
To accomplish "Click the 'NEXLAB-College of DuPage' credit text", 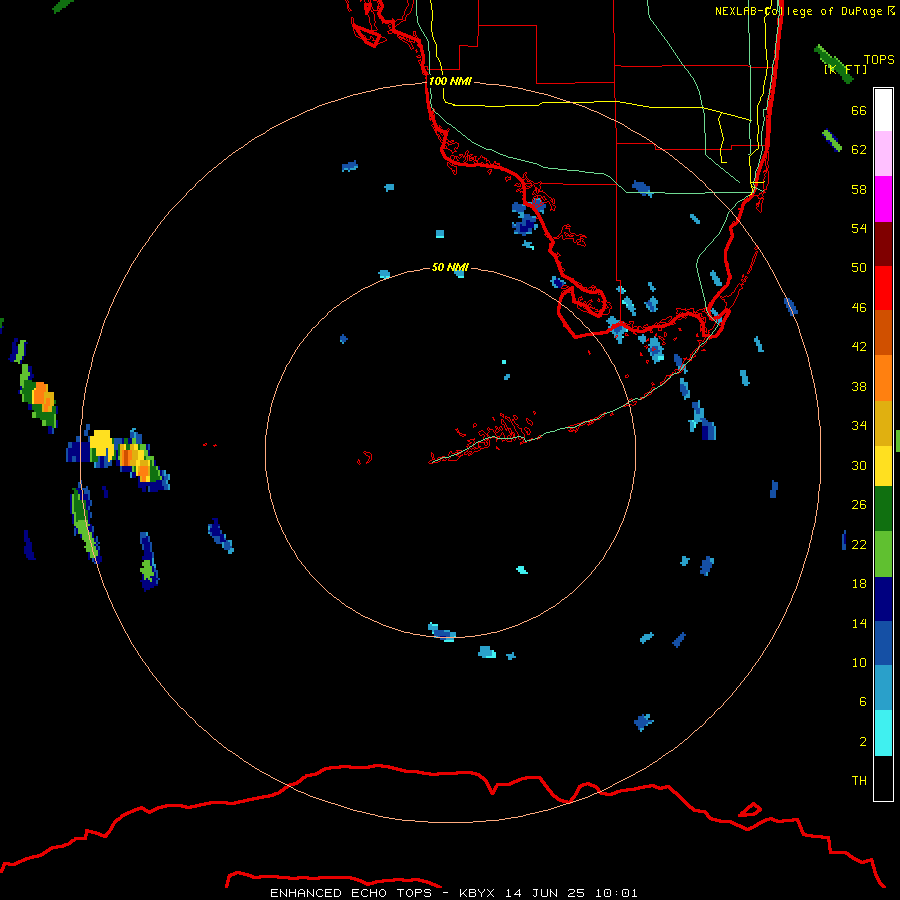I will point(798,11).
